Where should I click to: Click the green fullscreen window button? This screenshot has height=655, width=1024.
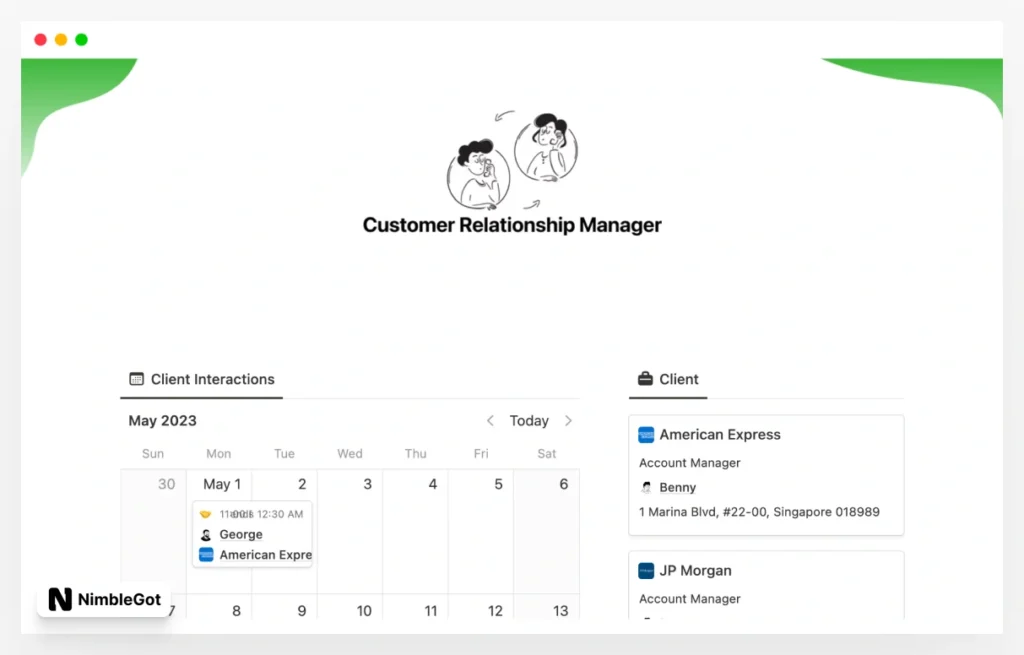tap(82, 40)
